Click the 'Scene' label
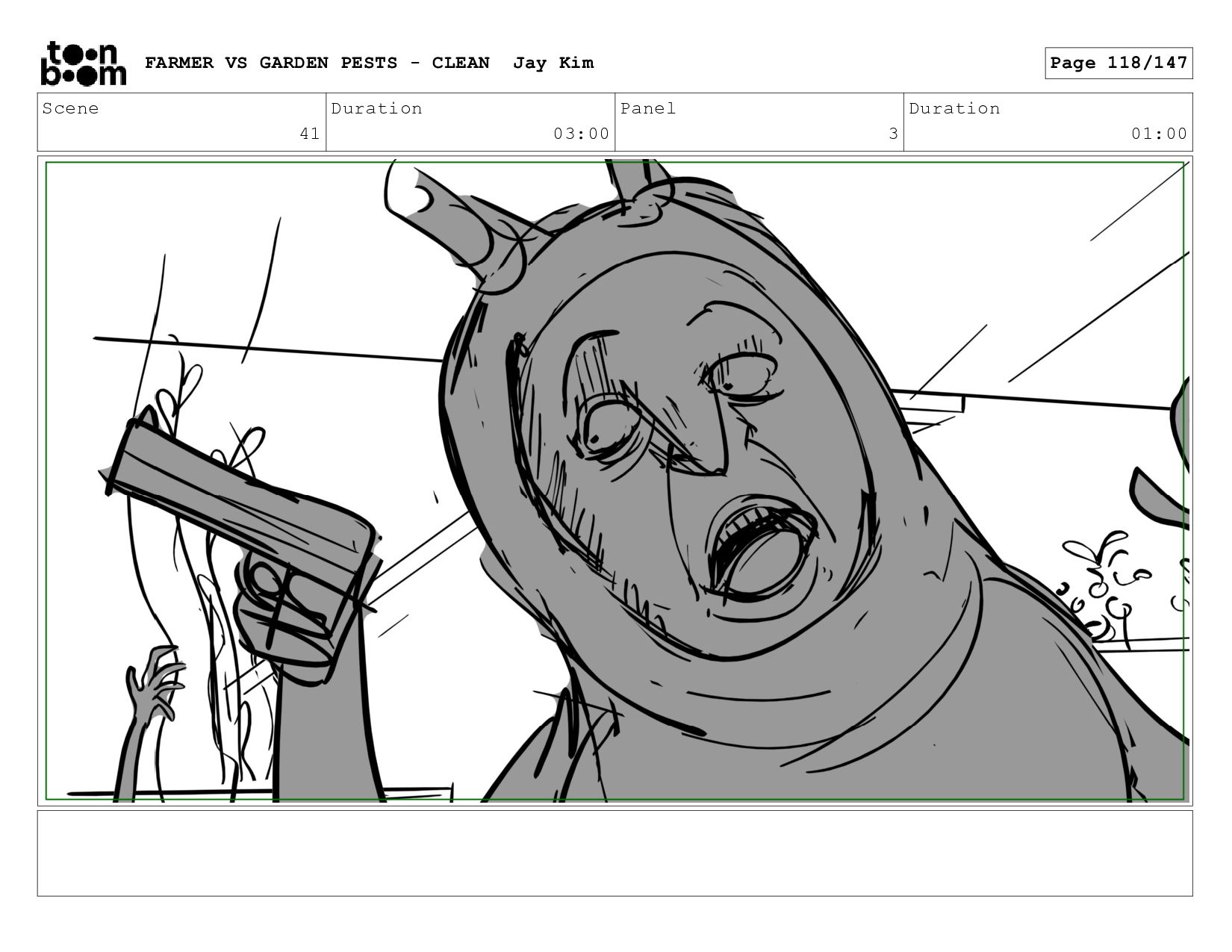This screenshot has height=952, width=1232. [71, 108]
